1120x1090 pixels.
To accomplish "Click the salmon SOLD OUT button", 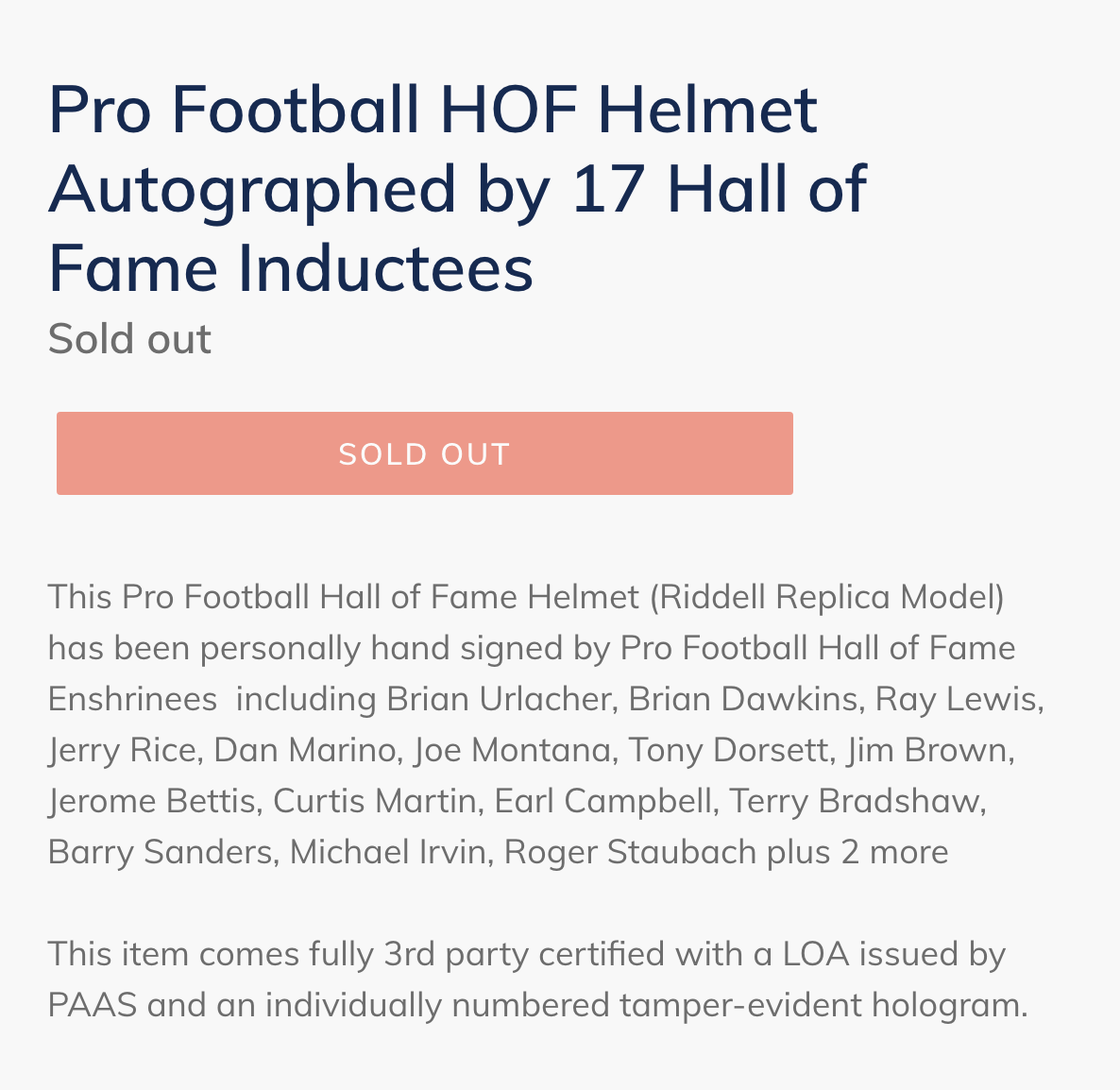I will 424,452.
